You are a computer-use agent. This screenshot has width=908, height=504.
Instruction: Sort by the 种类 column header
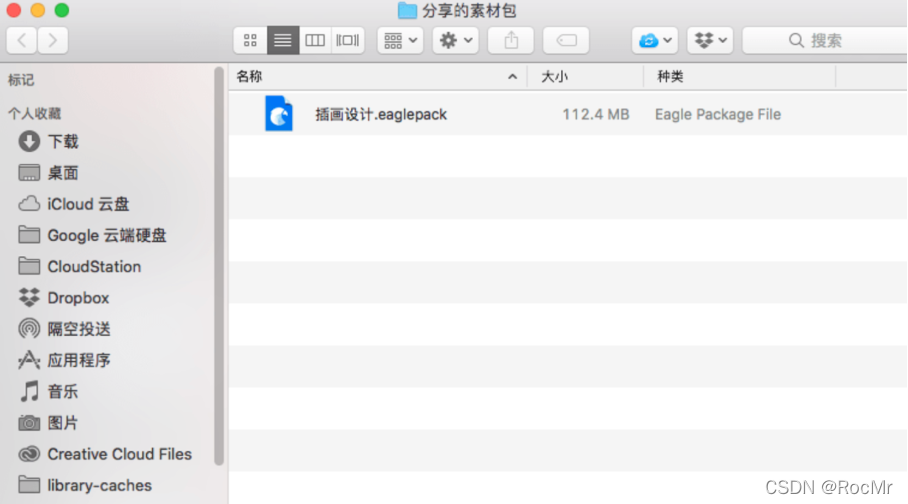click(670, 76)
